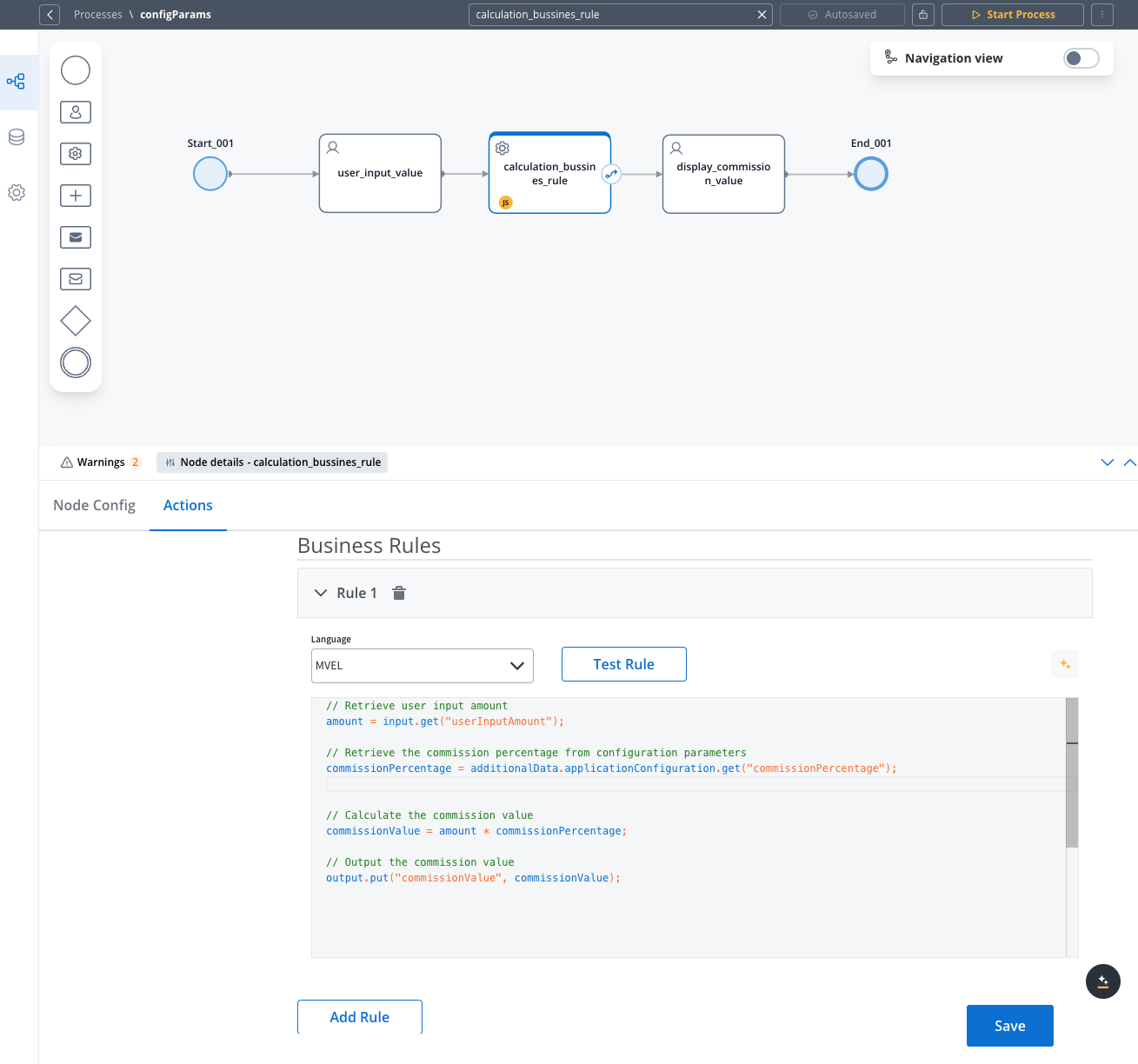
Task: Open the MVEL language dropdown
Action: (x=423, y=666)
